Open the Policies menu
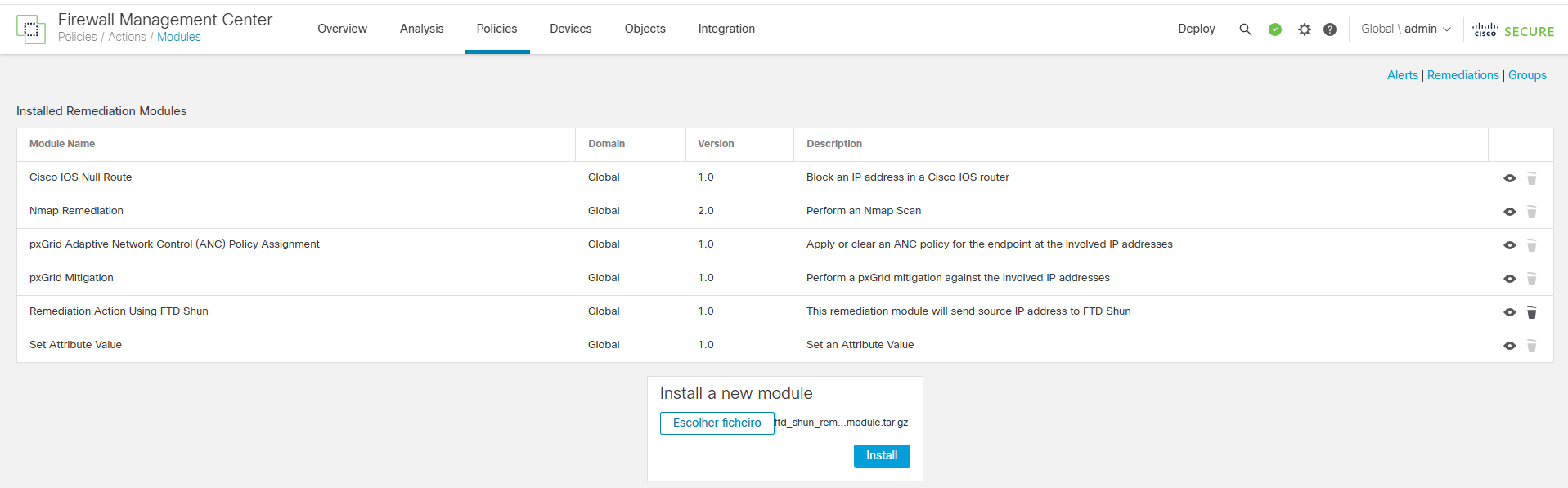1568x488 pixels. [496, 29]
